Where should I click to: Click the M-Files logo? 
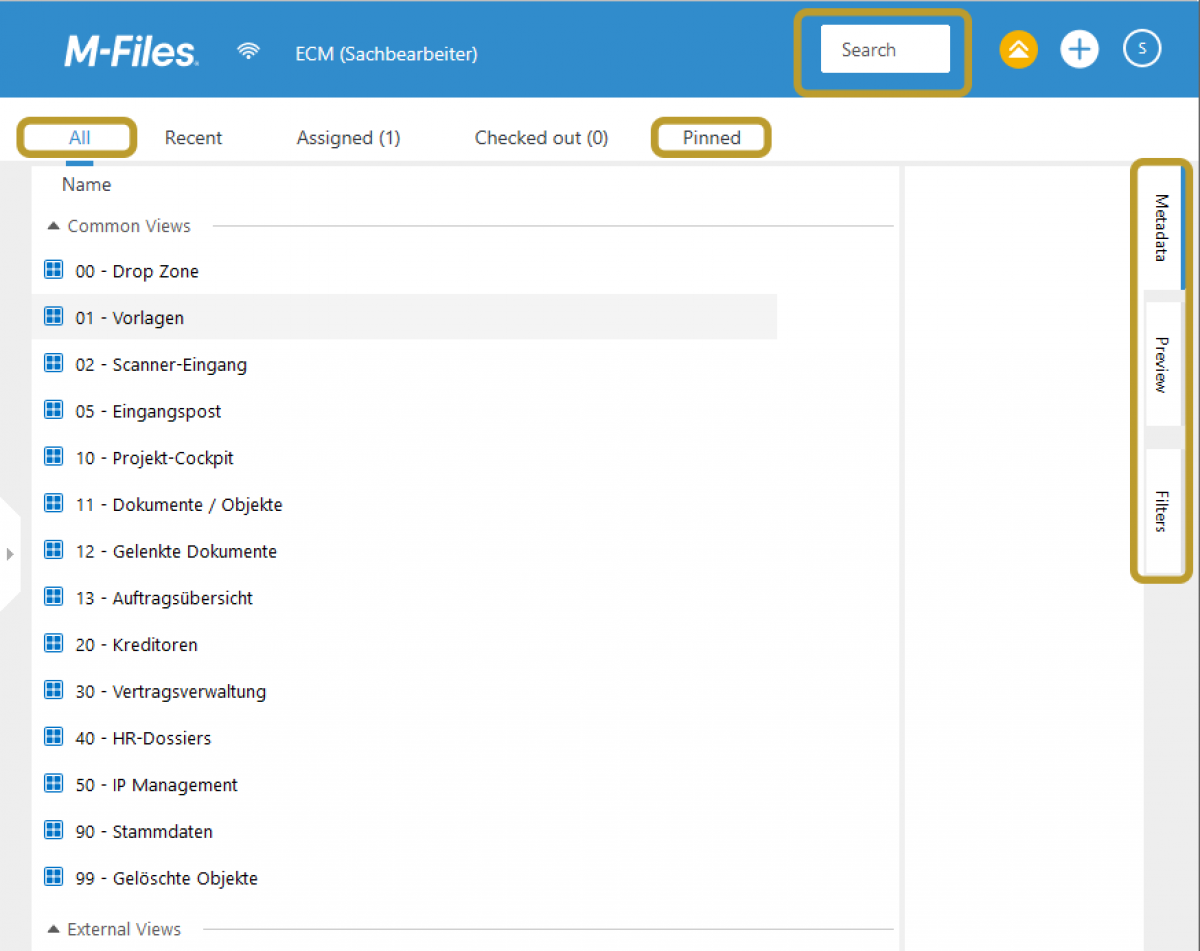pos(131,51)
